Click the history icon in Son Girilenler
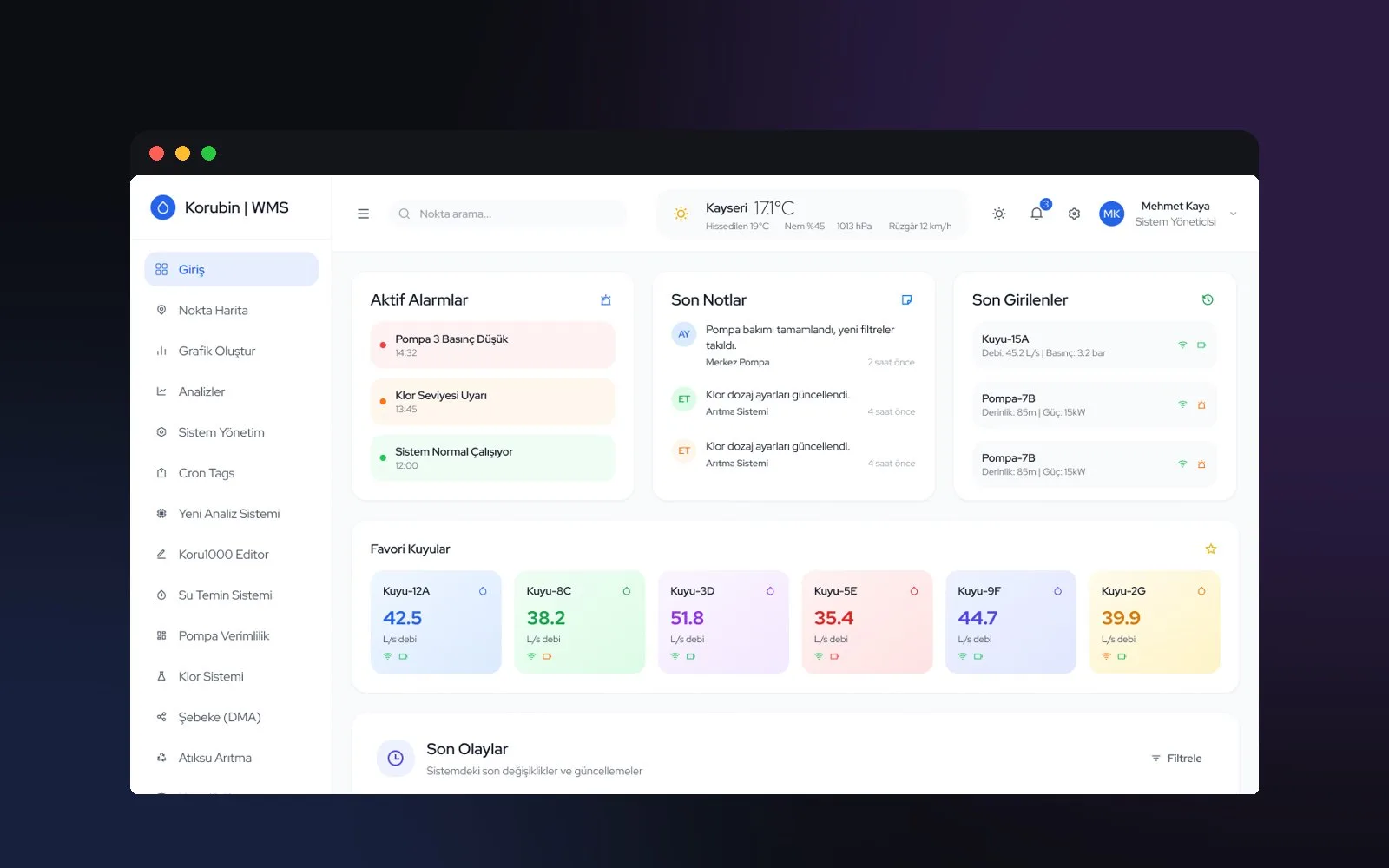 click(1208, 300)
